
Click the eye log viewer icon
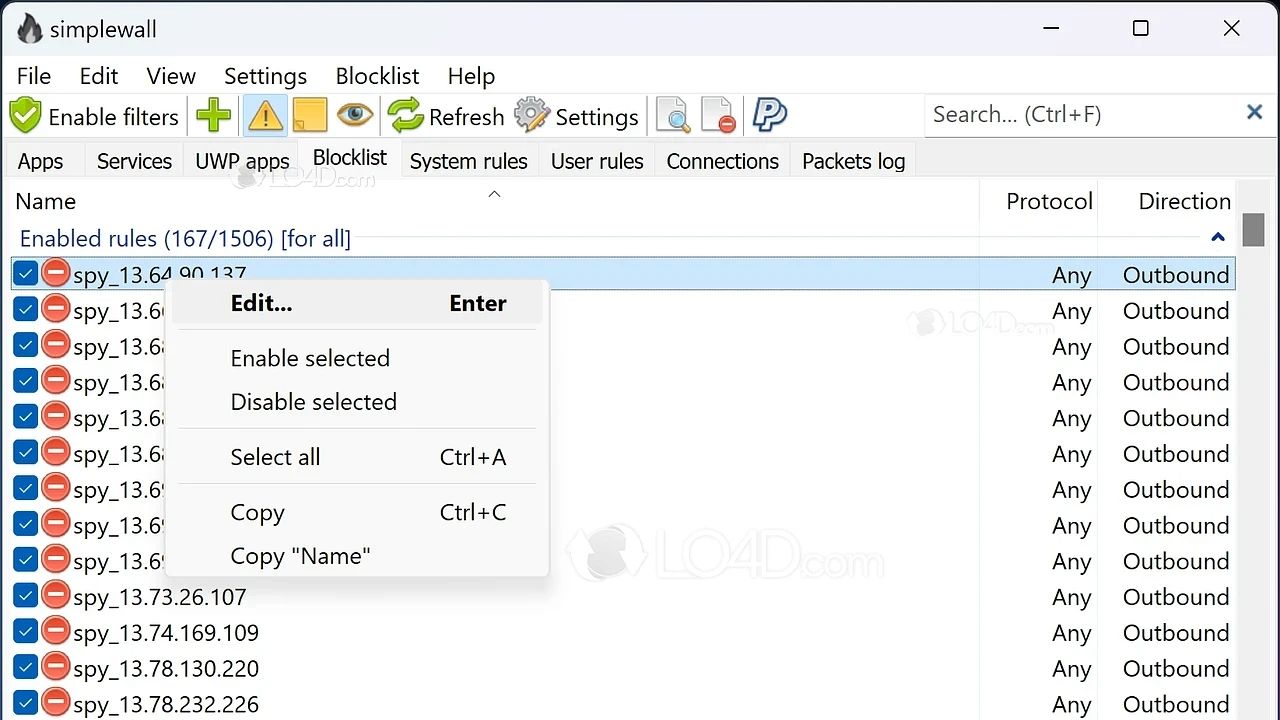click(x=354, y=116)
